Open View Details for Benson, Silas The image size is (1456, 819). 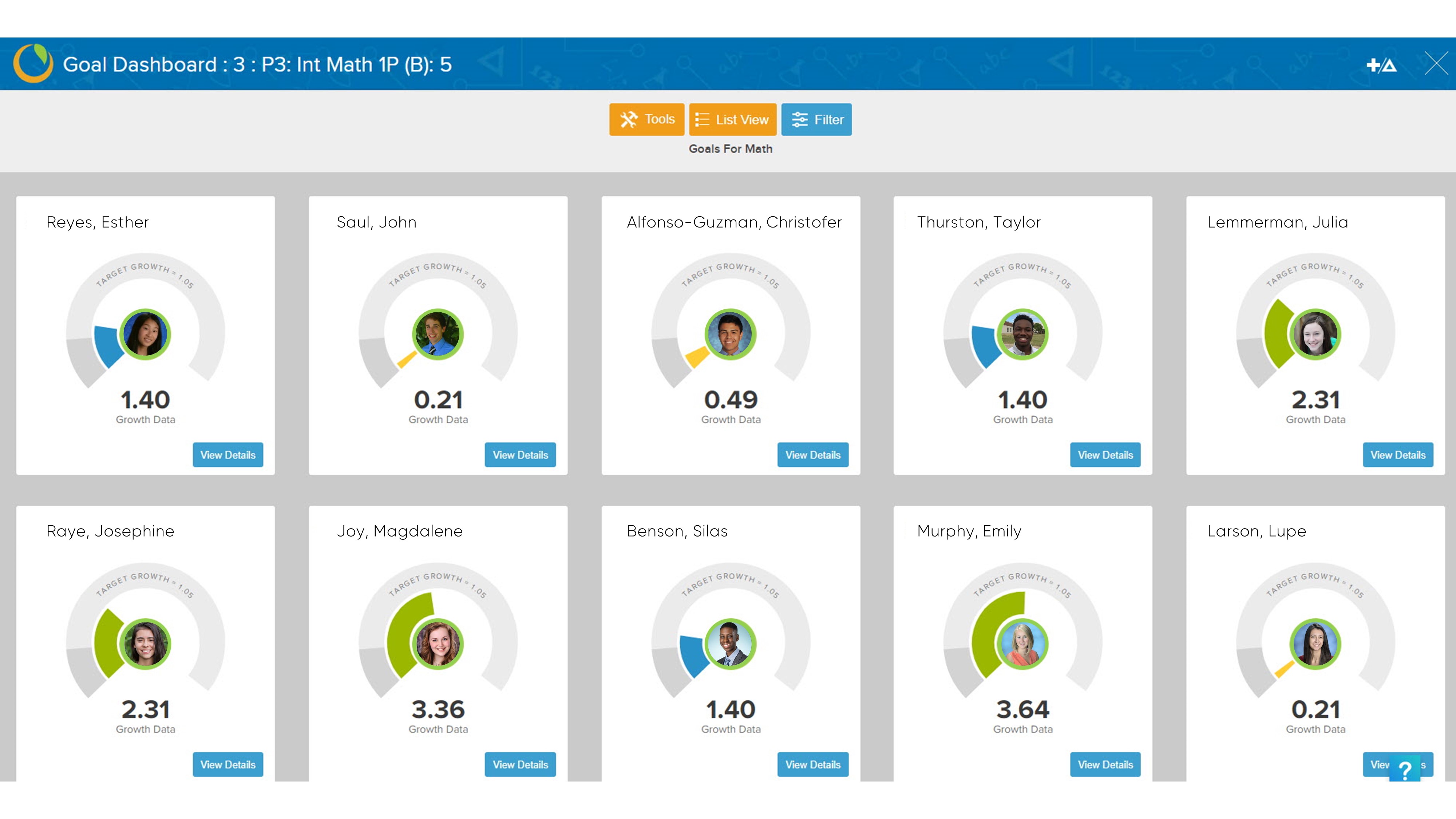[813, 765]
